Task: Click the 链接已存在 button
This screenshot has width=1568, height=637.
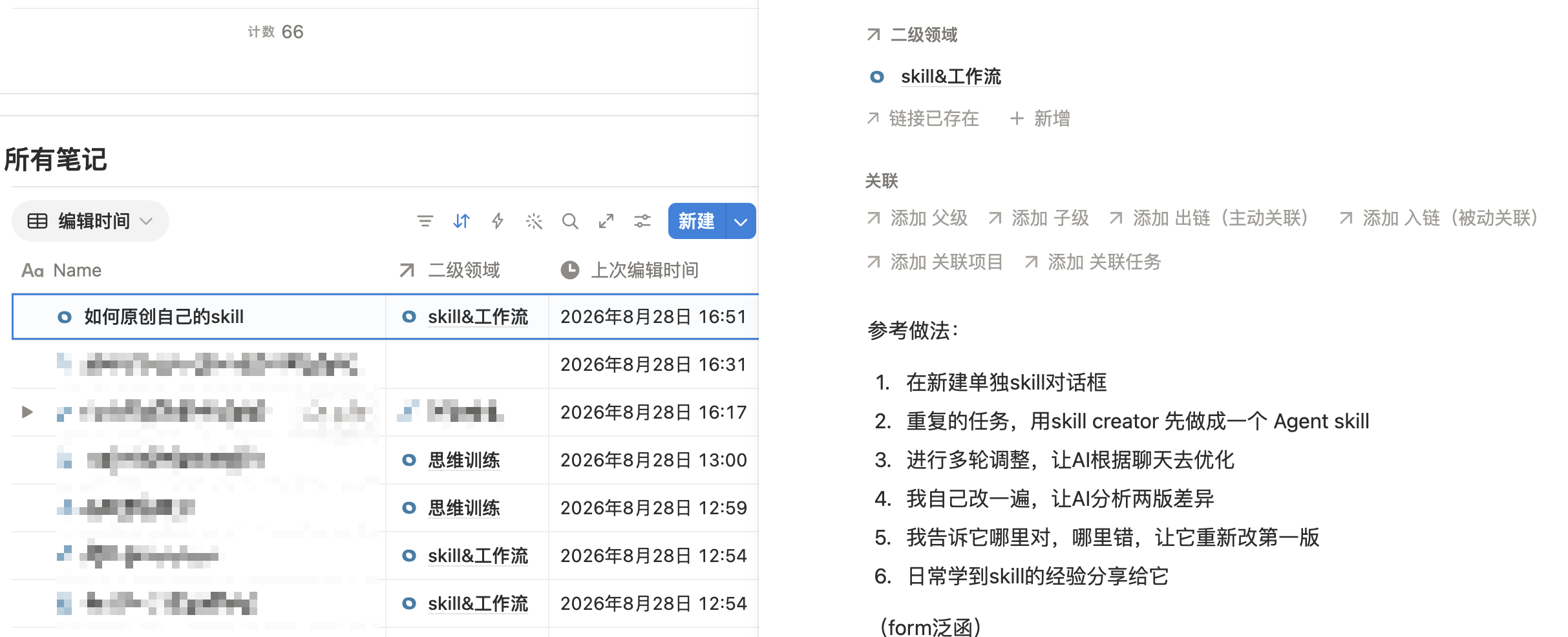Action: pos(923,118)
